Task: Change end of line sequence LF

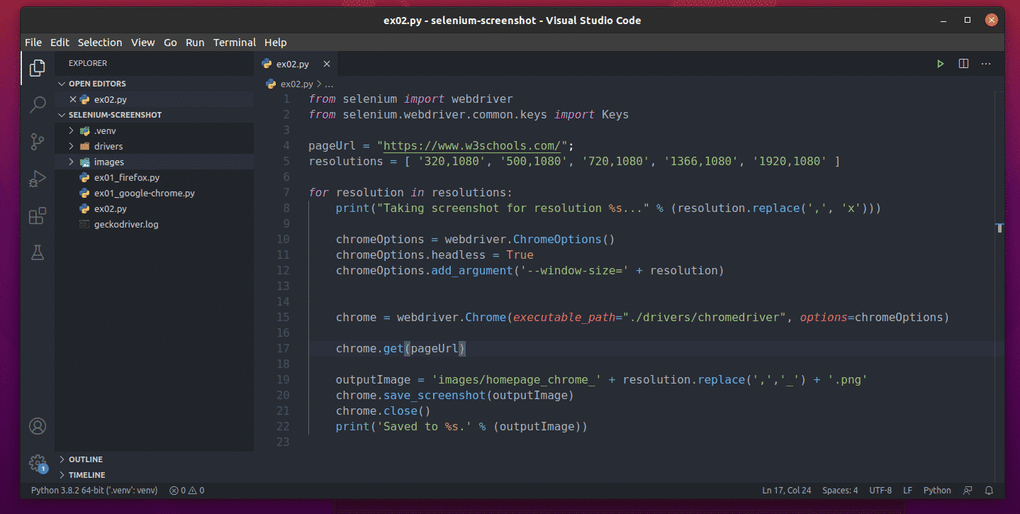Action: [x=907, y=491]
